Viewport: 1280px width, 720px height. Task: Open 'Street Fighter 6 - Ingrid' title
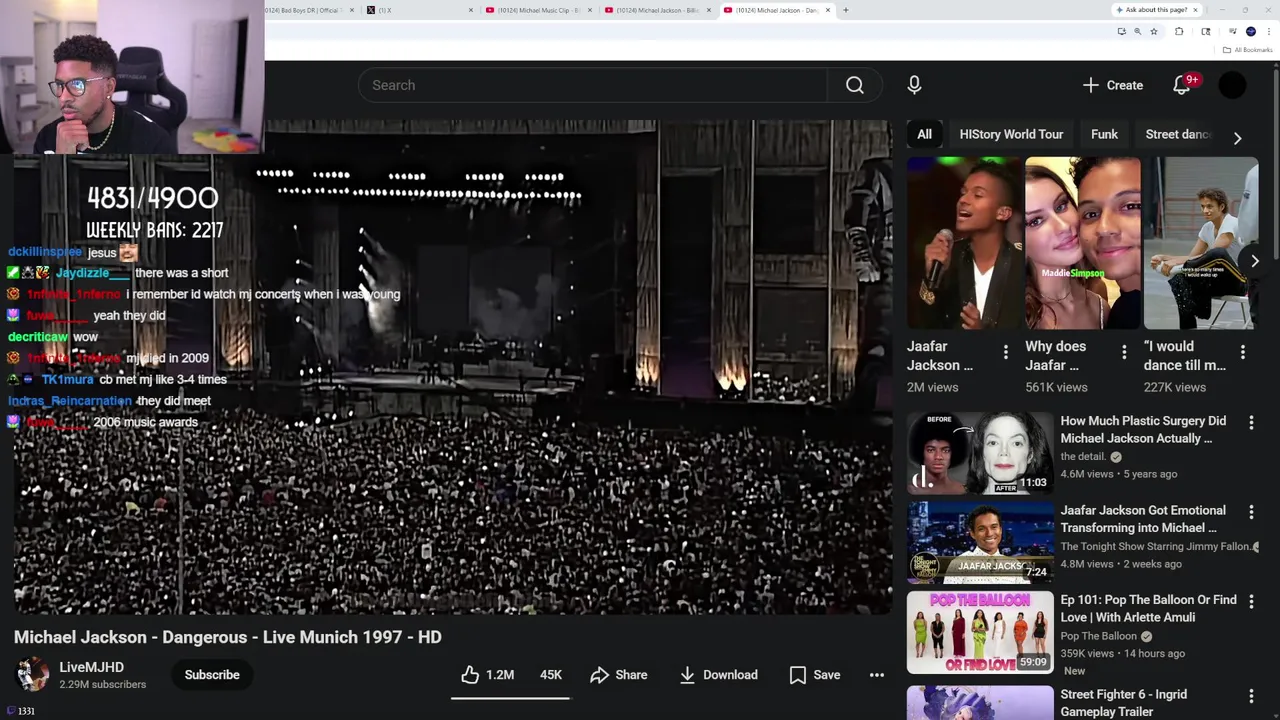(x=1125, y=703)
